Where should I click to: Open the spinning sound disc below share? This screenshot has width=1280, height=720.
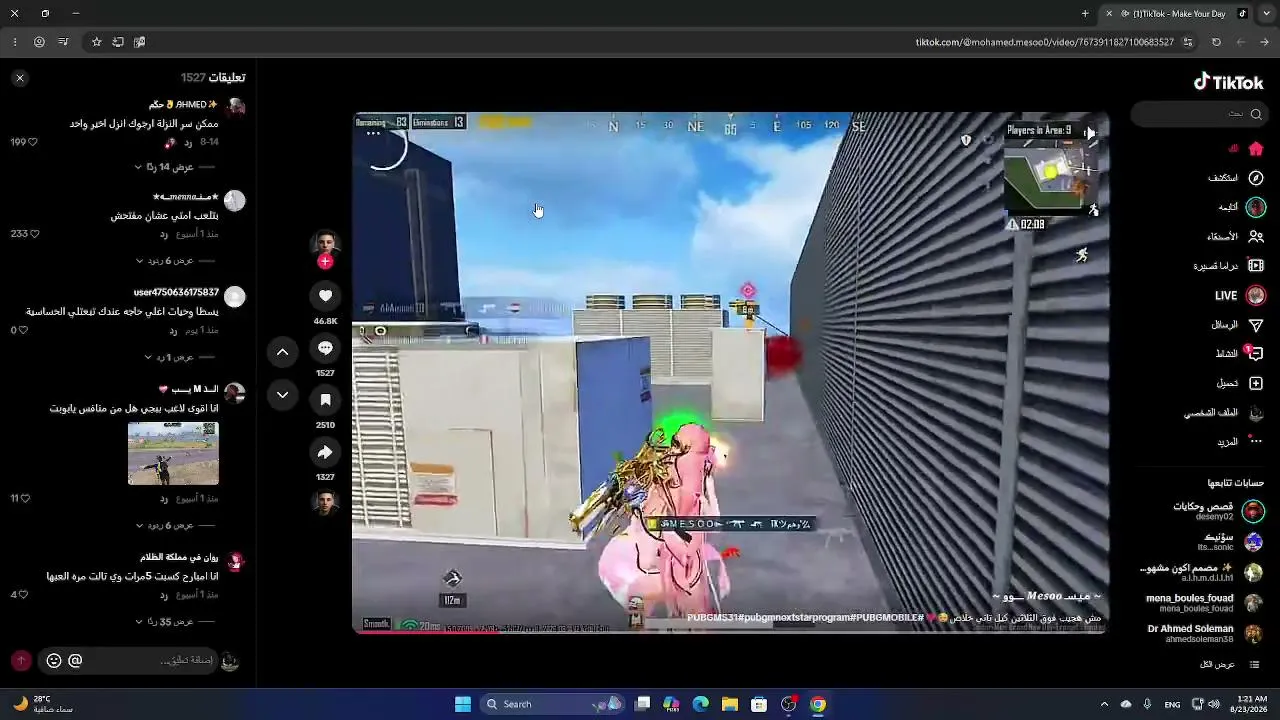325,503
